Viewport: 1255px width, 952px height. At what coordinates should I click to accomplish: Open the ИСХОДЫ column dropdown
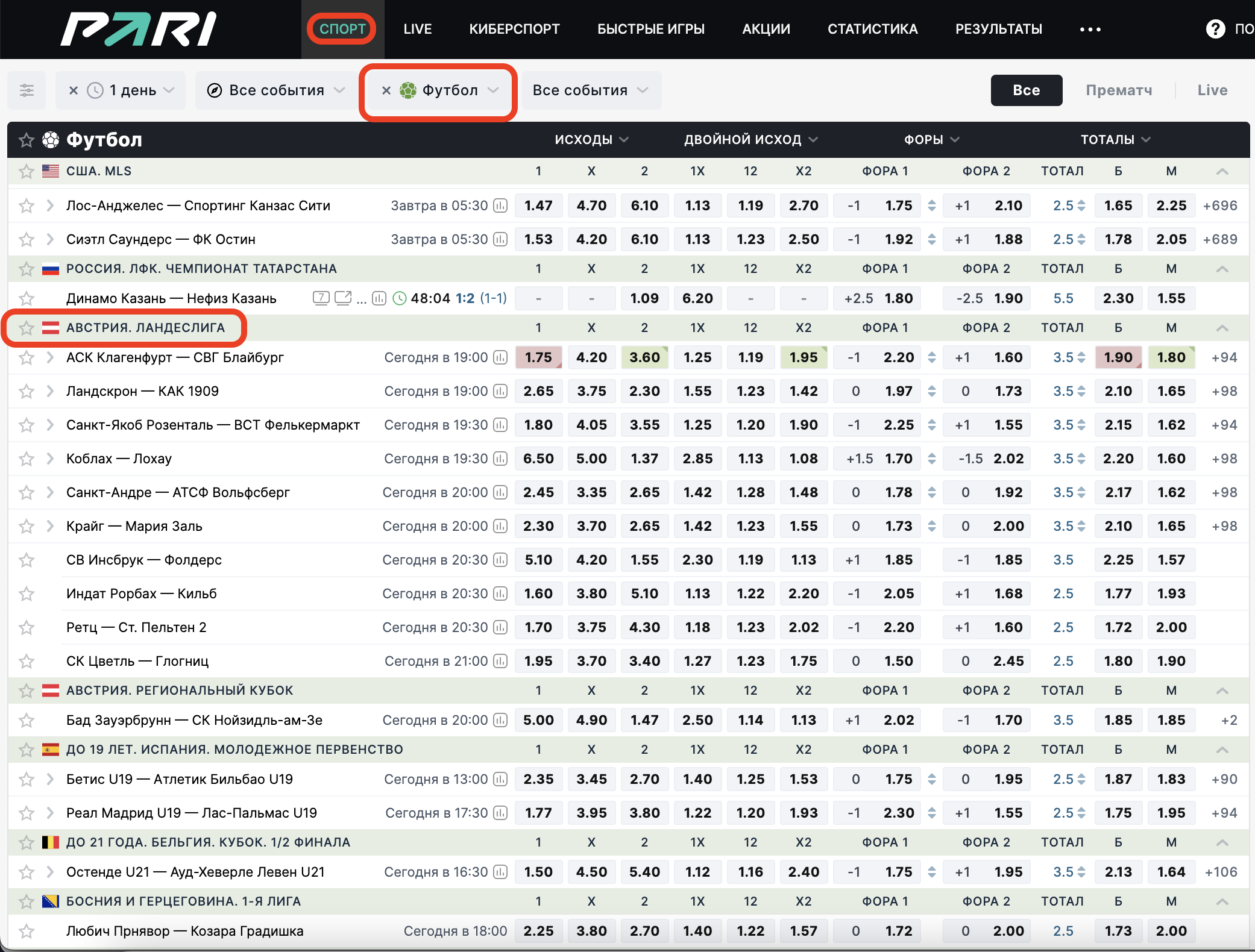[x=591, y=140]
